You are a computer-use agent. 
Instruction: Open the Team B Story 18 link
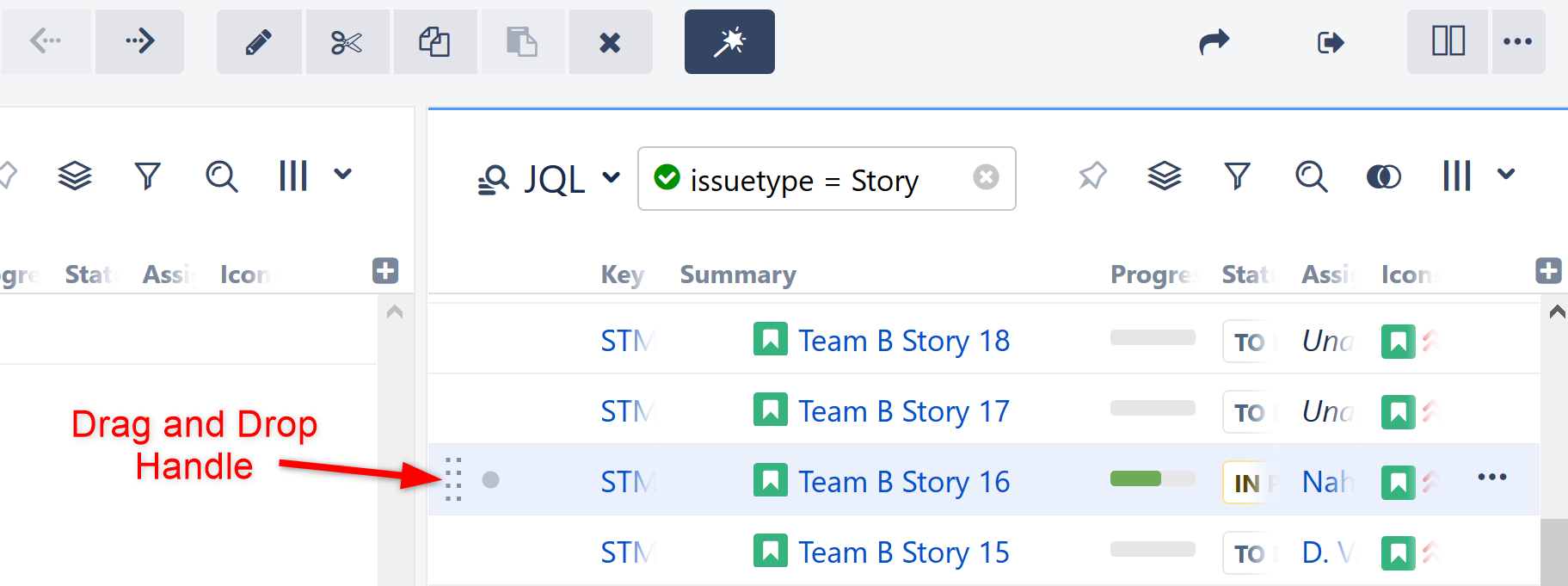click(x=903, y=341)
